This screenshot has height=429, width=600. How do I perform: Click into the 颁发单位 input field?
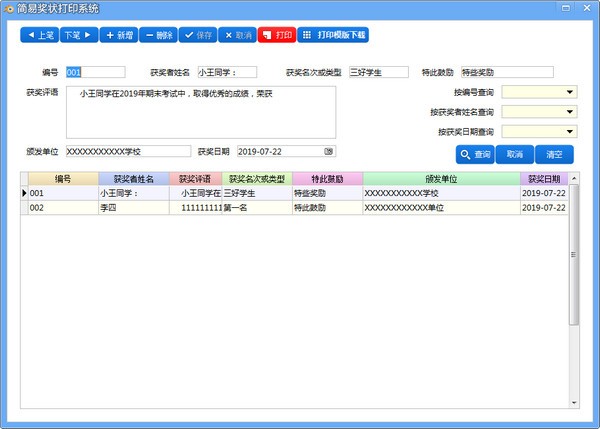tap(127, 151)
